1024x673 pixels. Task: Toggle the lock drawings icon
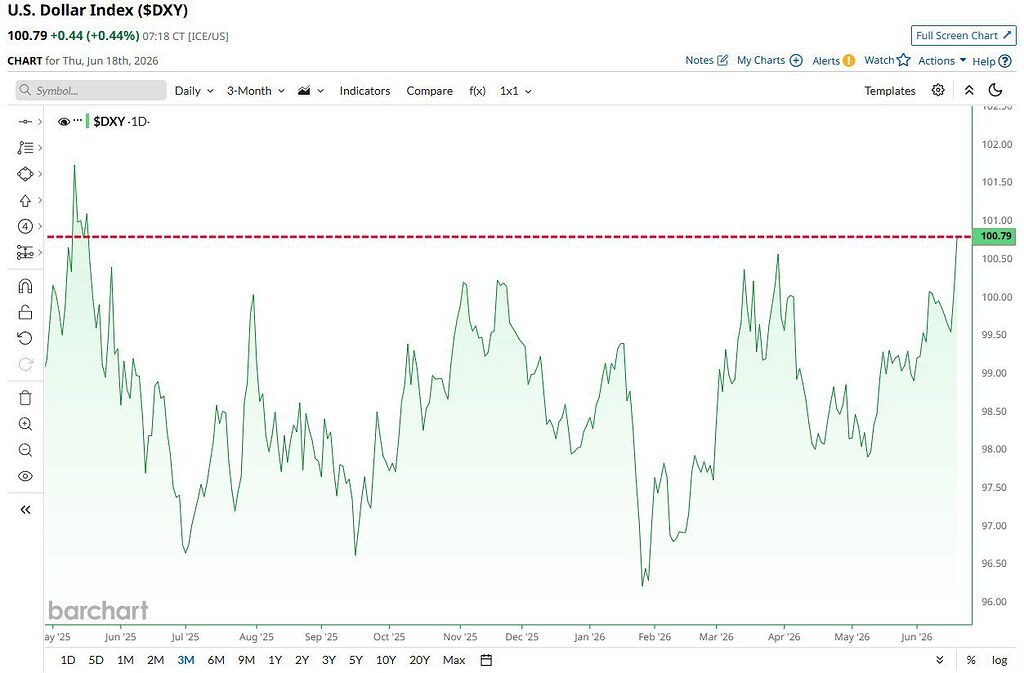click(x=25, y=312)
